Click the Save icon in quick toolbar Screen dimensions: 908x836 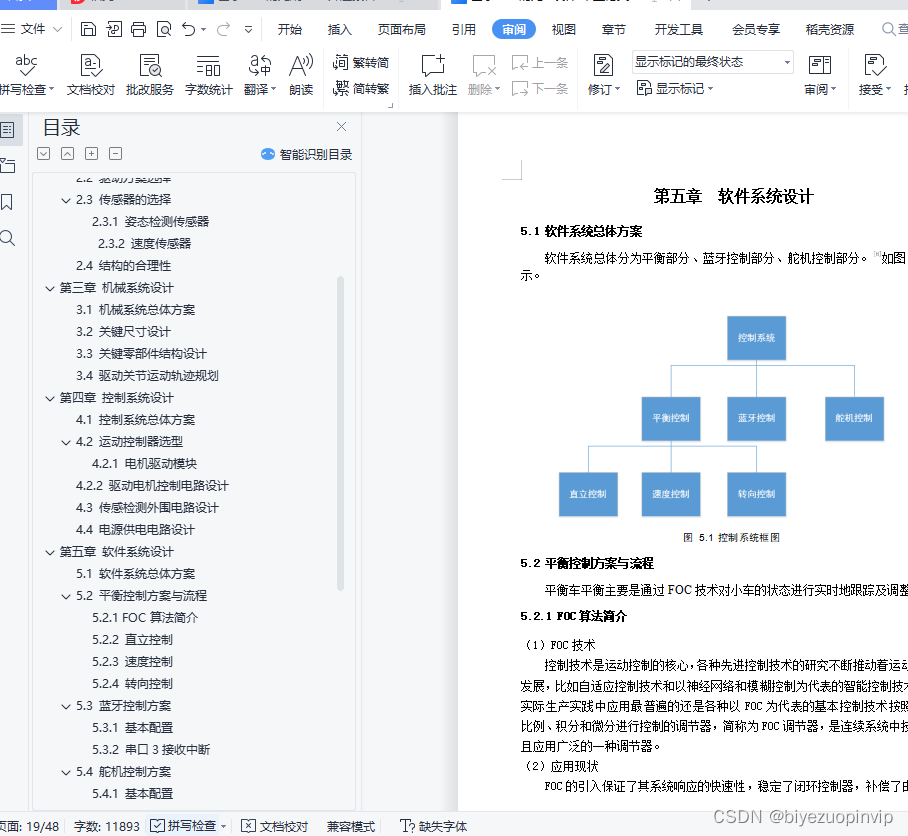pyautogui.click(x=88, y=29)
